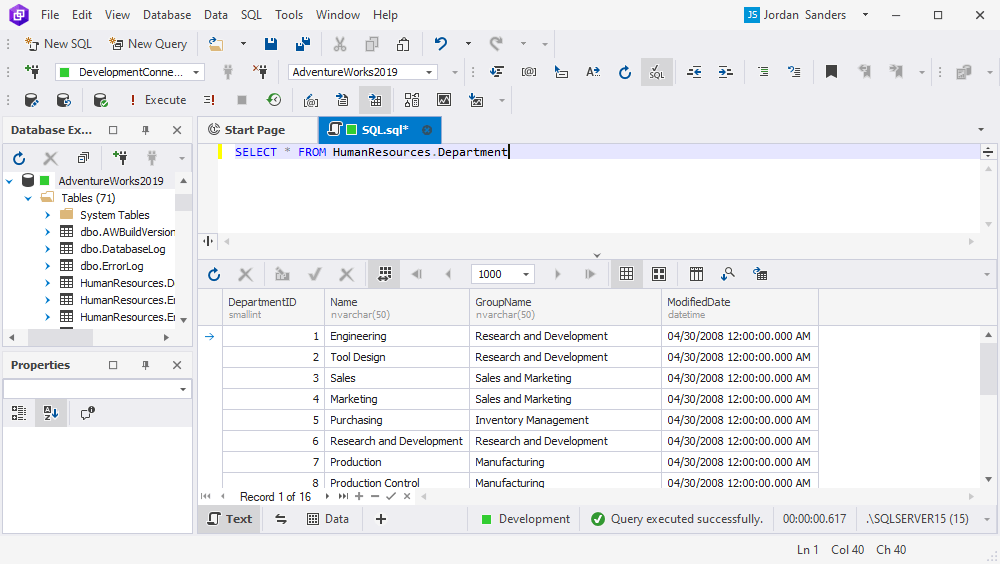The height and width of the screenshot is (564, 1000).
Task: Toggle paginal mode icon in results toolbar
Action: point(385,274)
